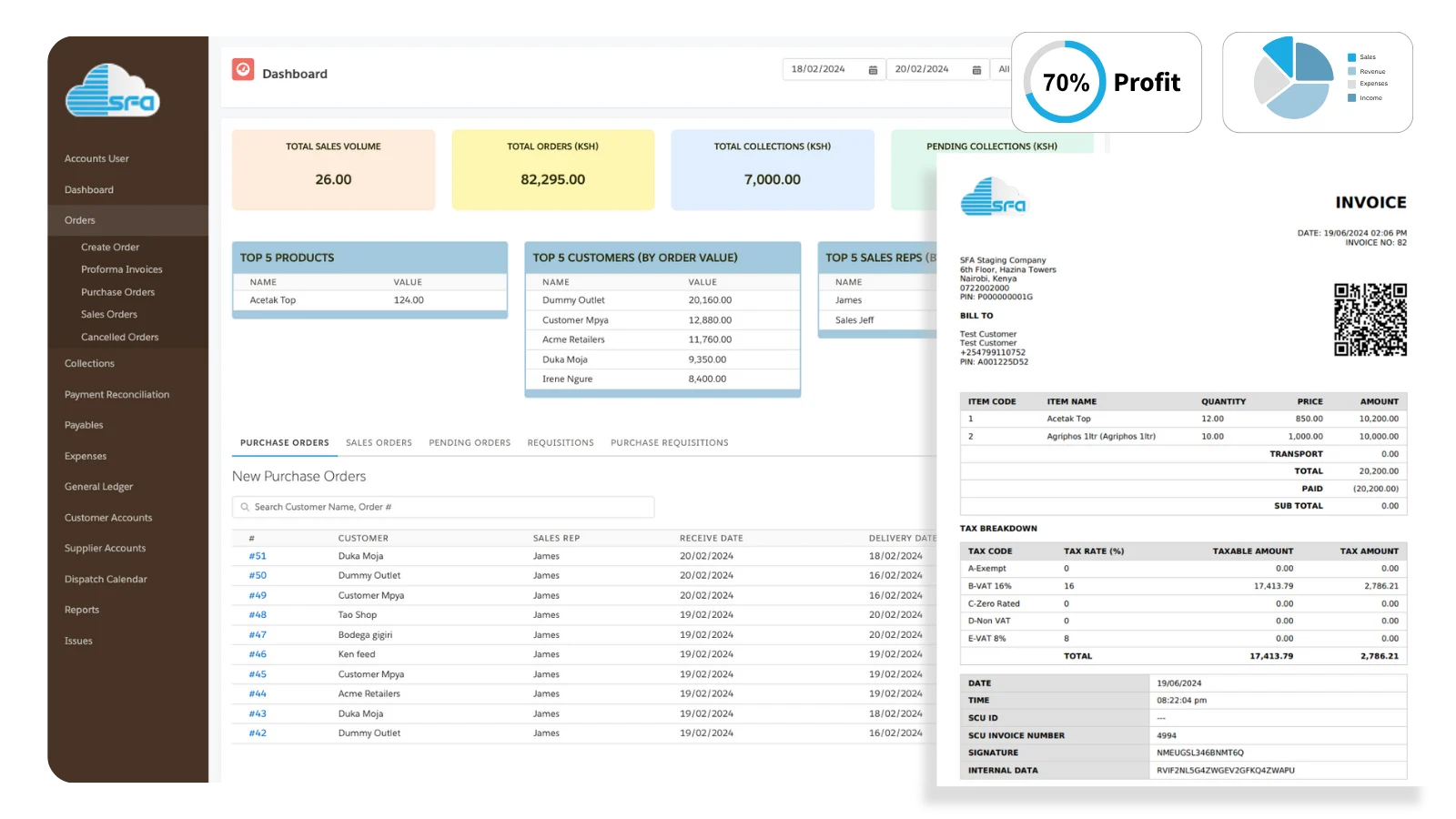This screenshot has height=819, width=1456.
Task: Expand the Collections section in the sidebar
Action: click(88, 363)
